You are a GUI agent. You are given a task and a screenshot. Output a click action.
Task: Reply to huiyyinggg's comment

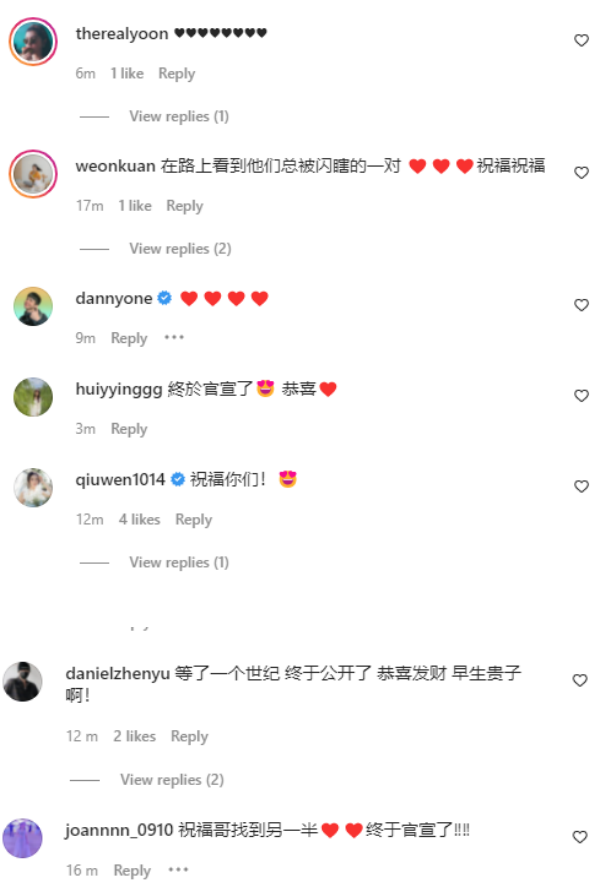pos(129,428)
